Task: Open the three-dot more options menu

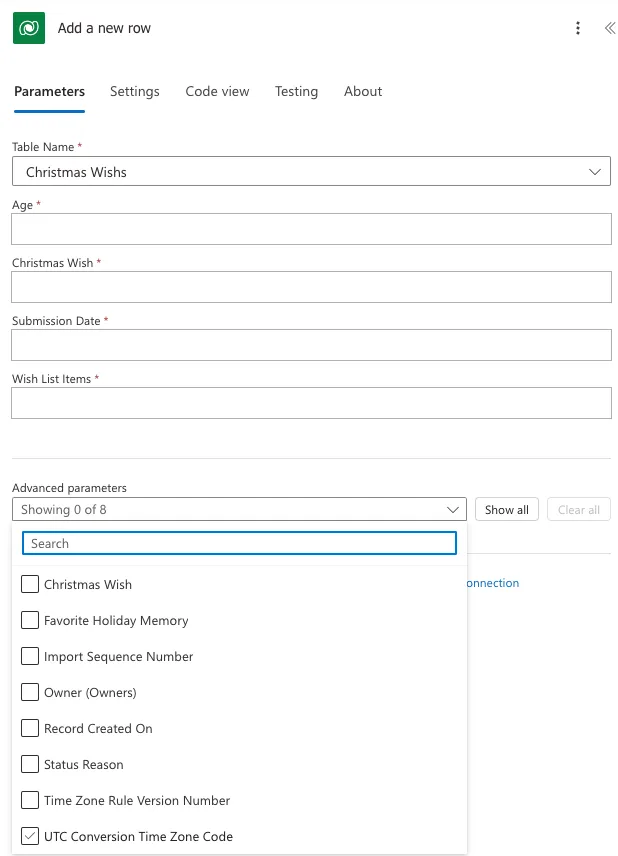Action: click(x=578, y=28)
